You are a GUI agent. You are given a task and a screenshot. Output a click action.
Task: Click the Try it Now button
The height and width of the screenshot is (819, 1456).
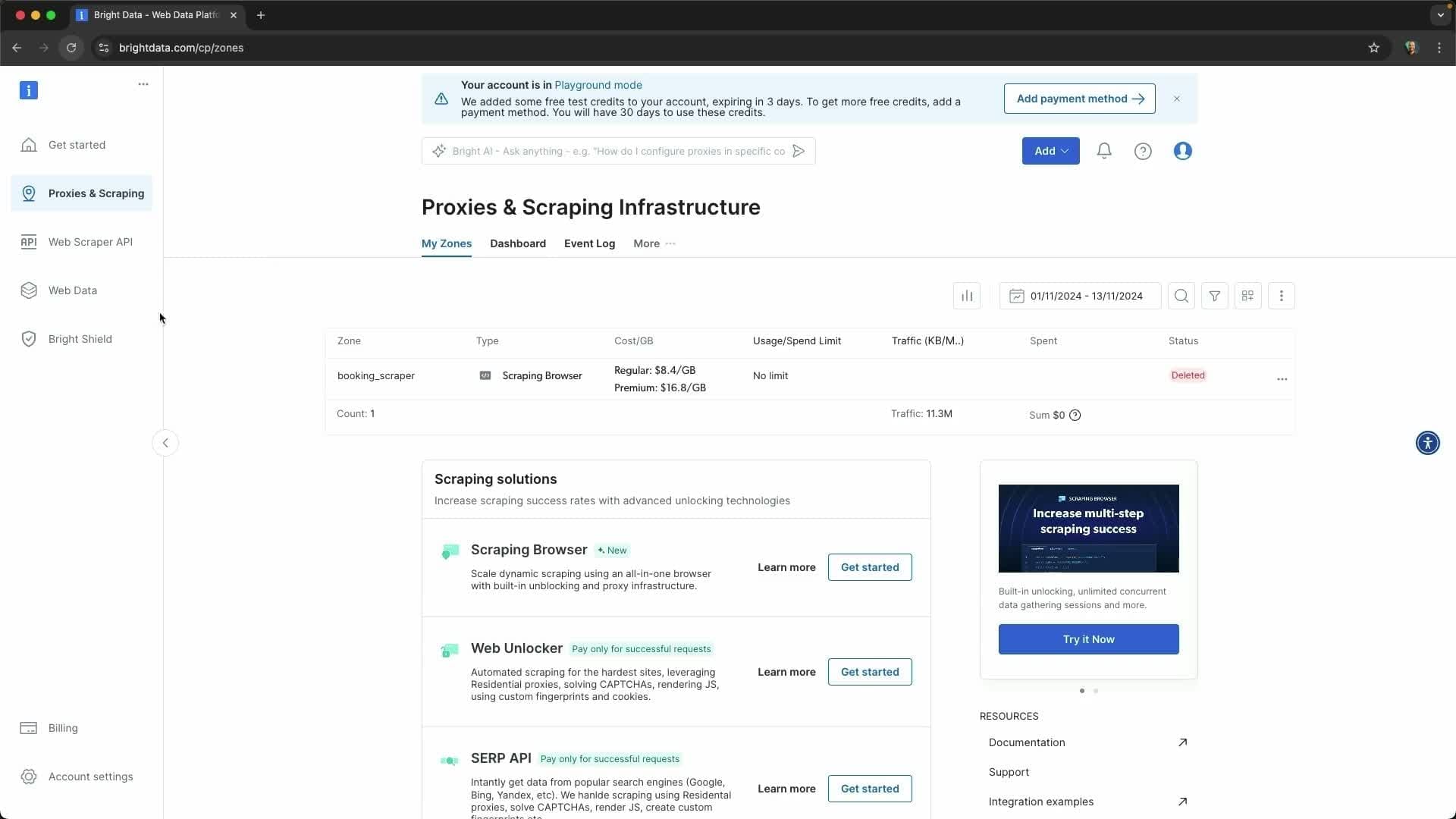pos(1088,639)
